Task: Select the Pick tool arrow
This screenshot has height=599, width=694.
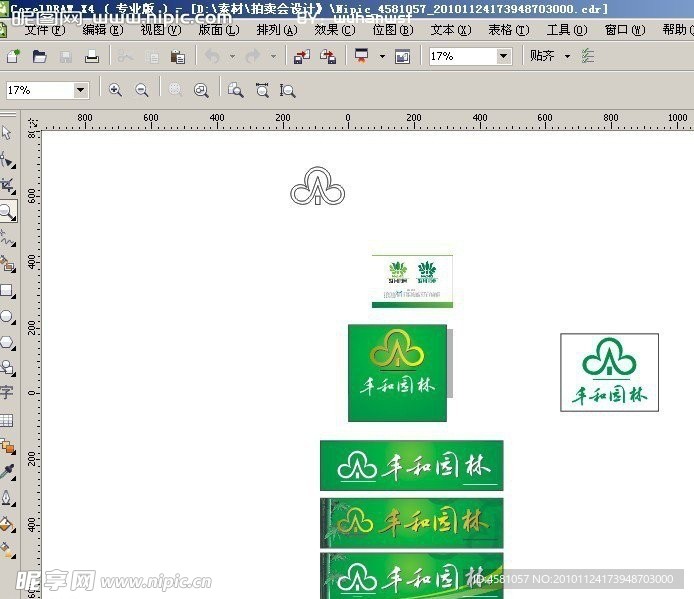Action: pos(7,133)
